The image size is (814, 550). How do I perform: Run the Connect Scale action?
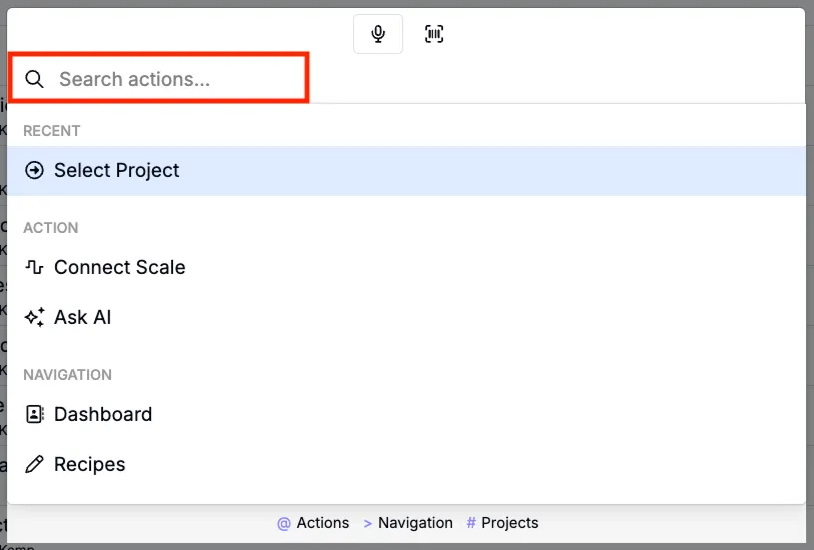[x=120, y=268]
